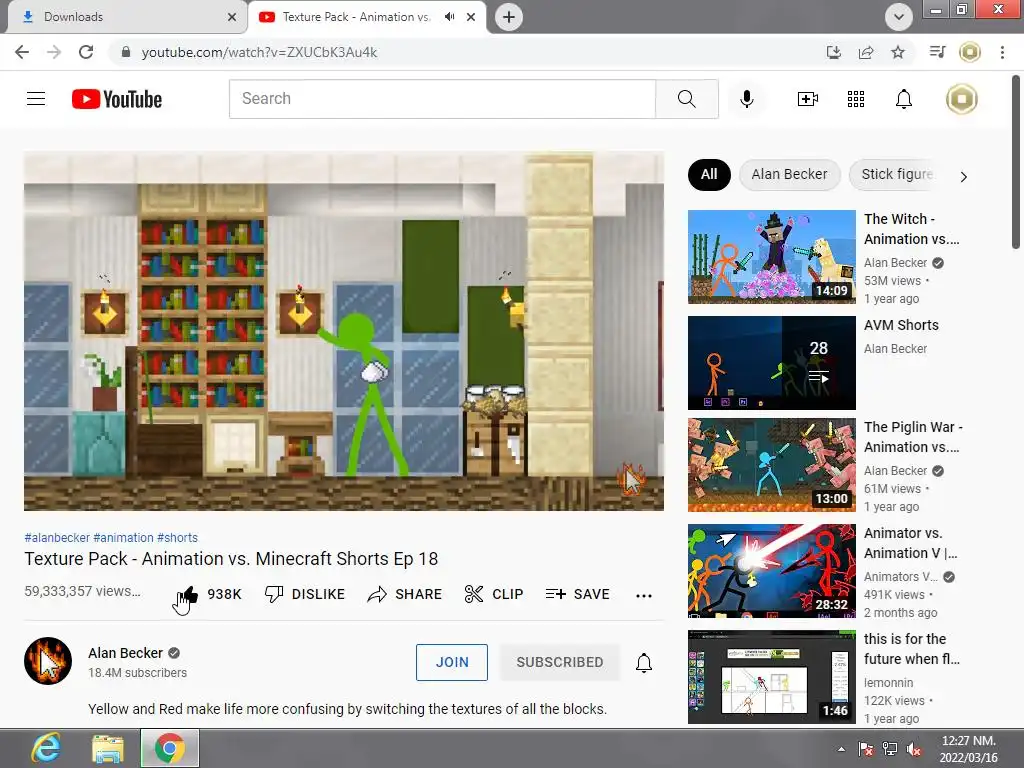Mute the Texture Pack tab audio

tap(449, 17)
